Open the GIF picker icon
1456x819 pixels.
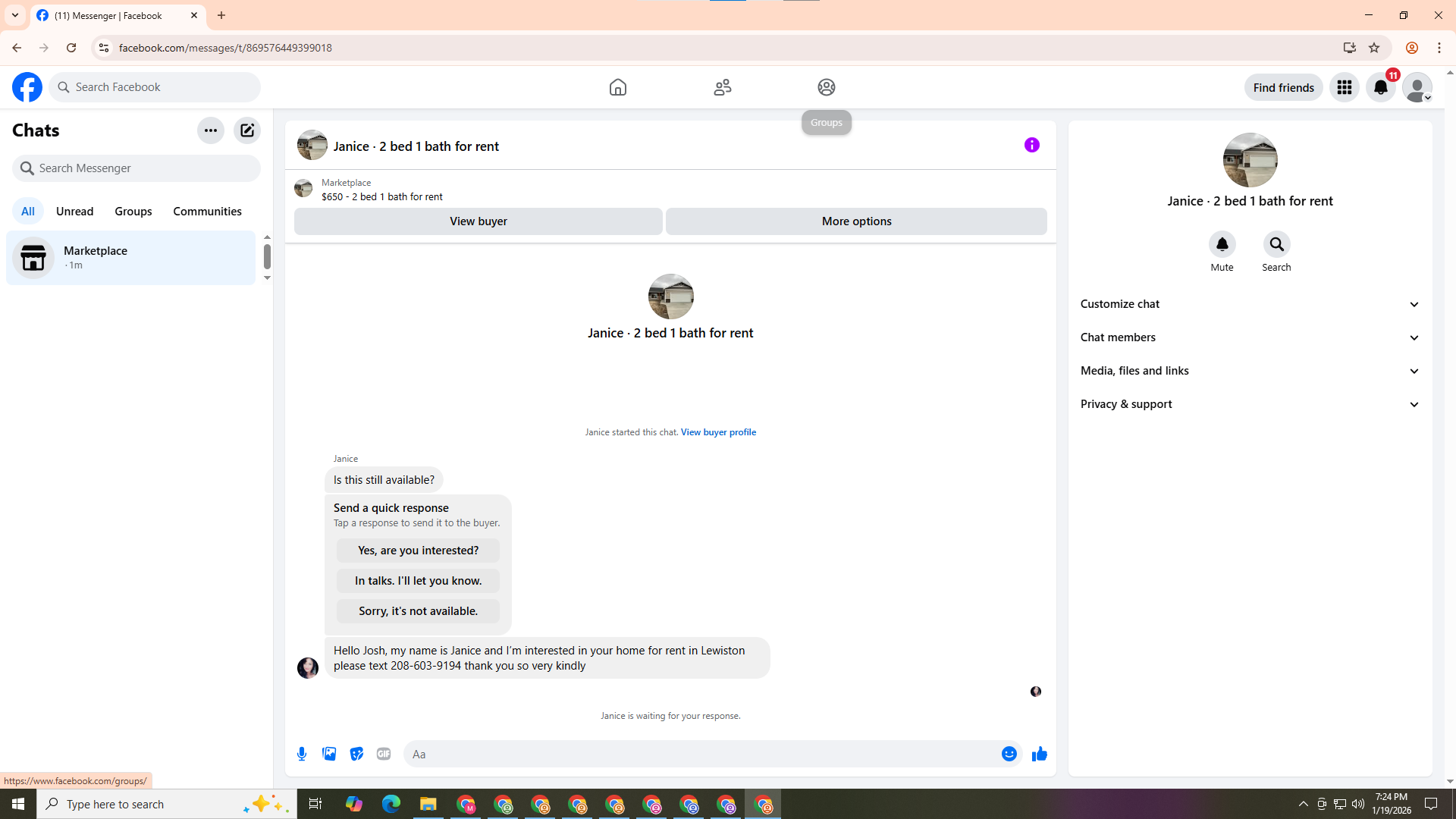(384, 754)
